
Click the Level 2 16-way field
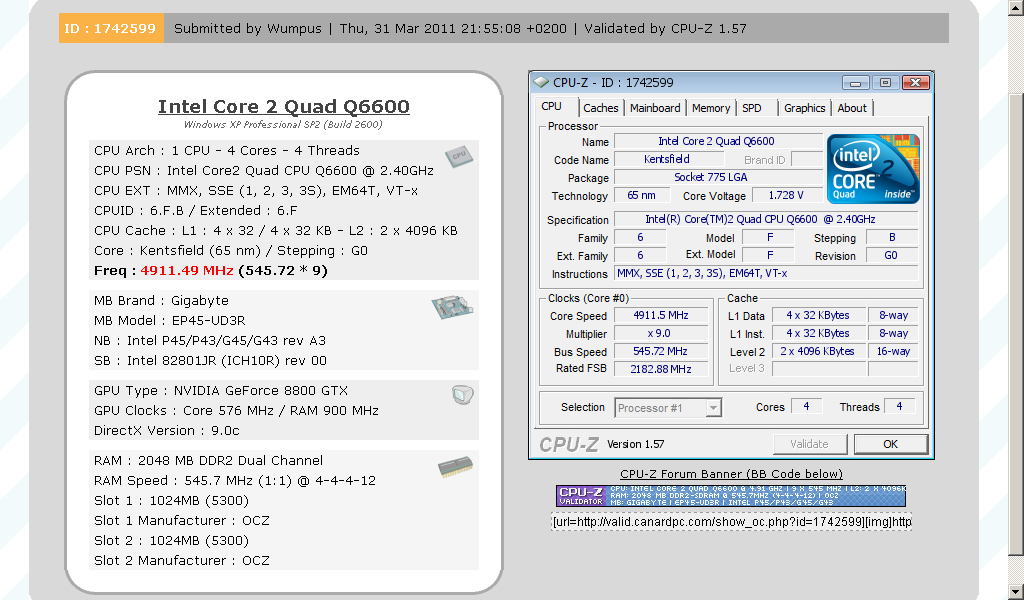(893, 351)
